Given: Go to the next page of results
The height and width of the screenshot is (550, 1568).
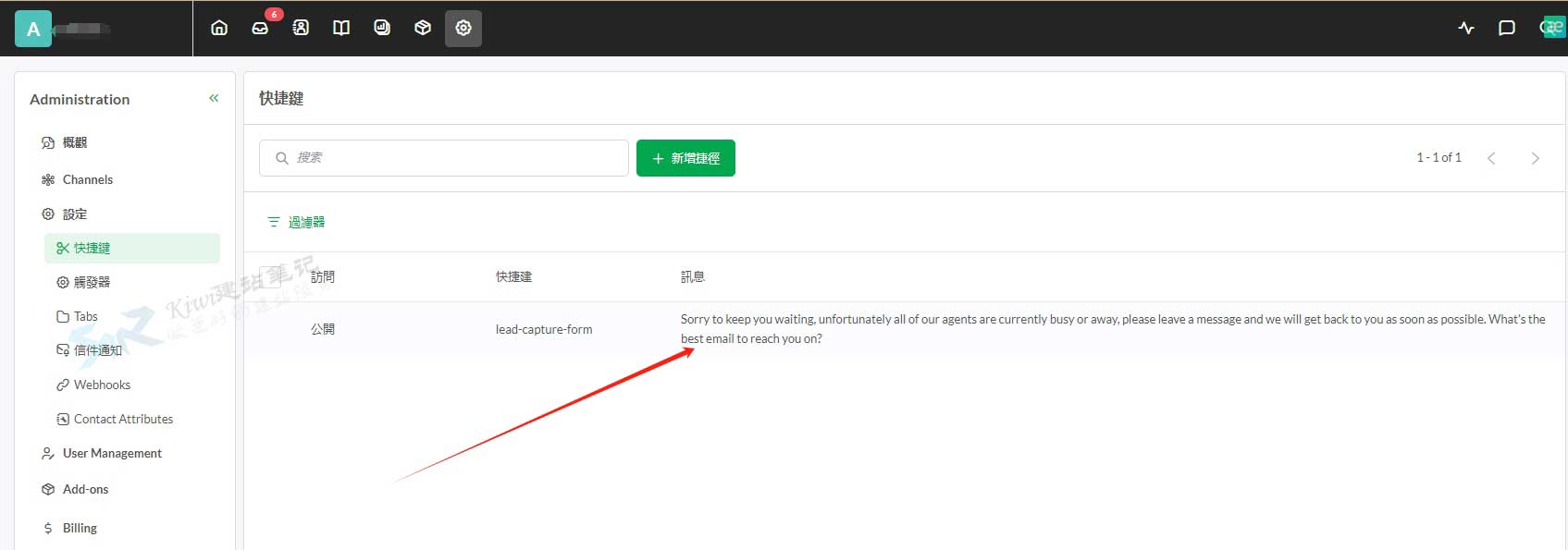Looking at the screenshot, I should click(x=1536, y=158).
